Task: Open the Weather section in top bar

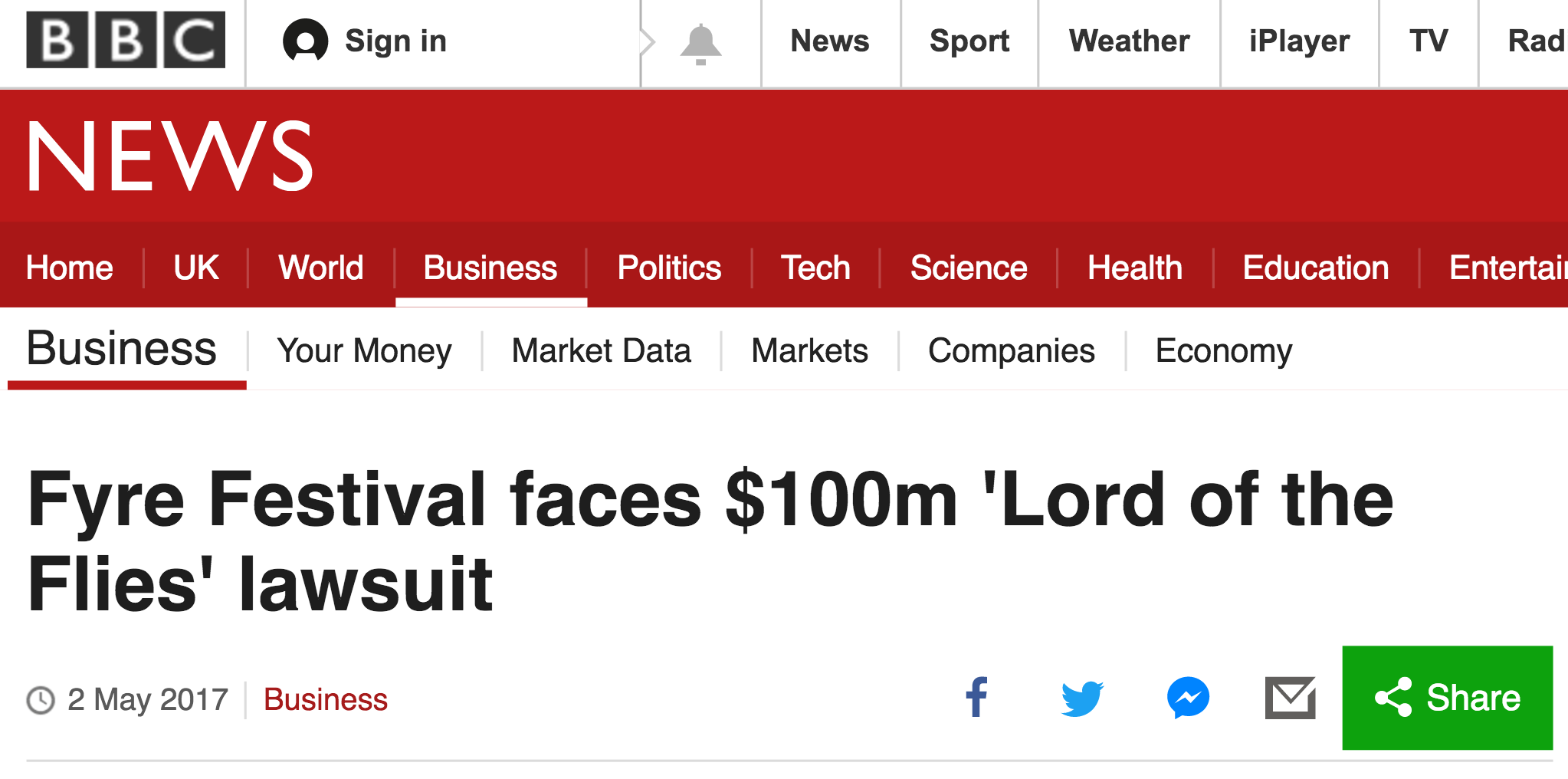Action: click(1129, 41)
